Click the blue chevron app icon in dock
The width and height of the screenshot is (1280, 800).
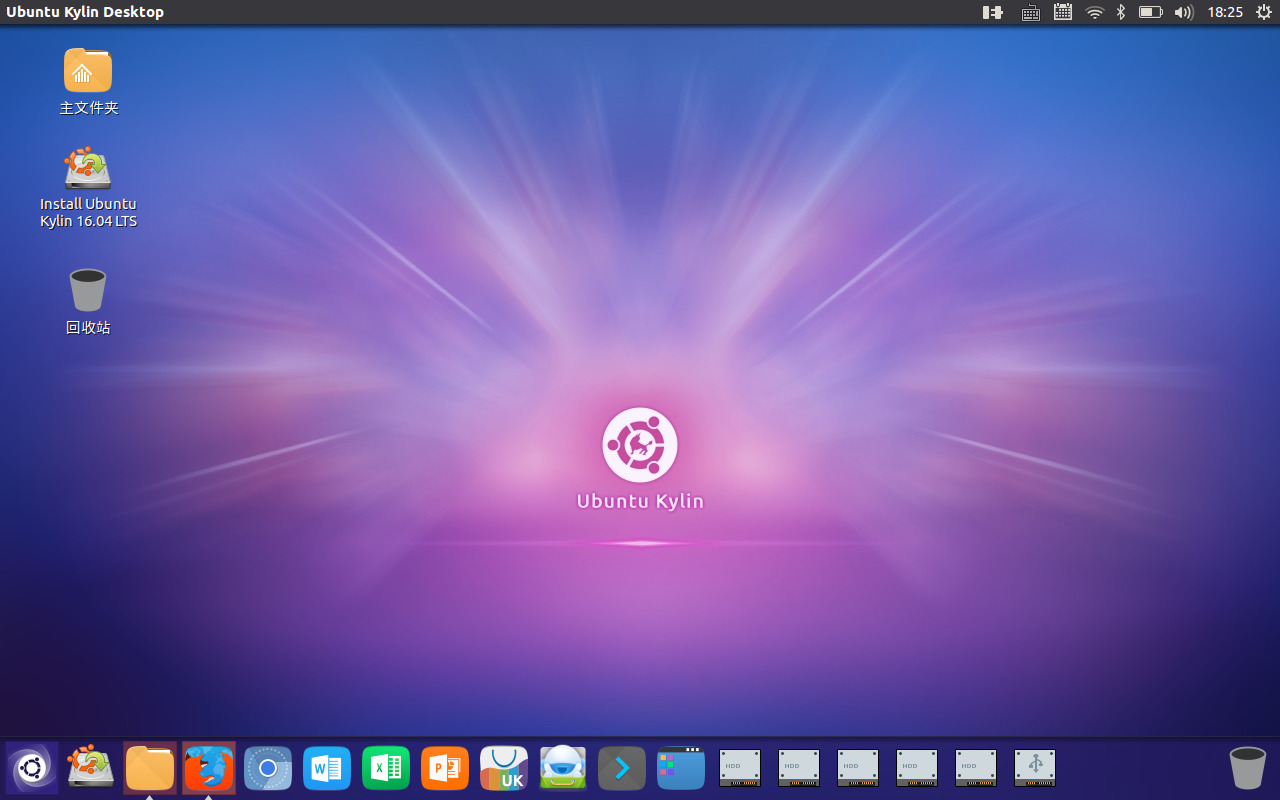click(622, 768)
